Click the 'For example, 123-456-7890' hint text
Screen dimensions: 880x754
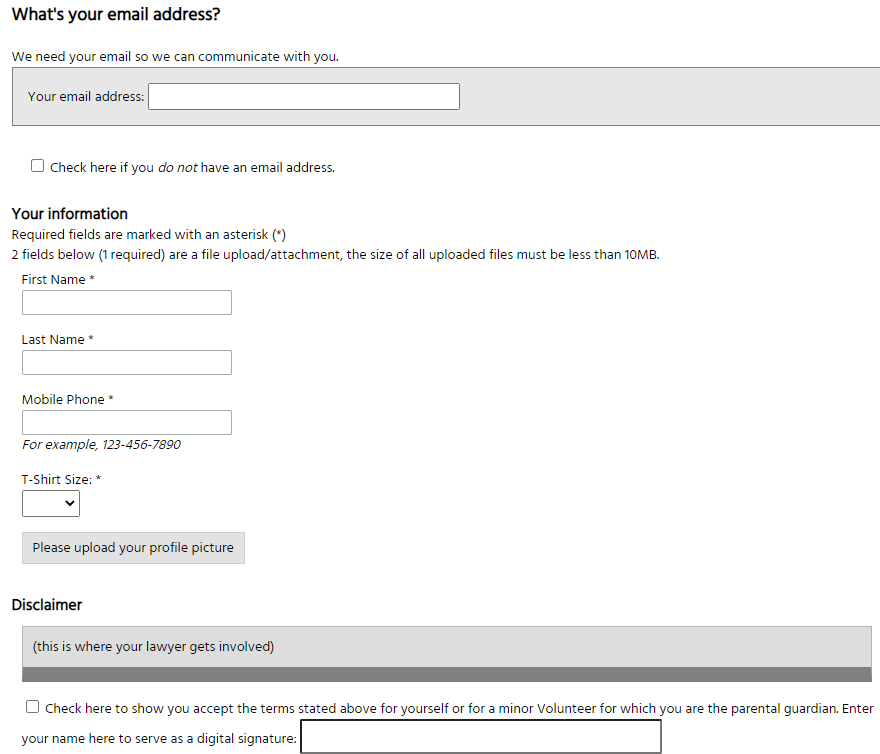101,445
